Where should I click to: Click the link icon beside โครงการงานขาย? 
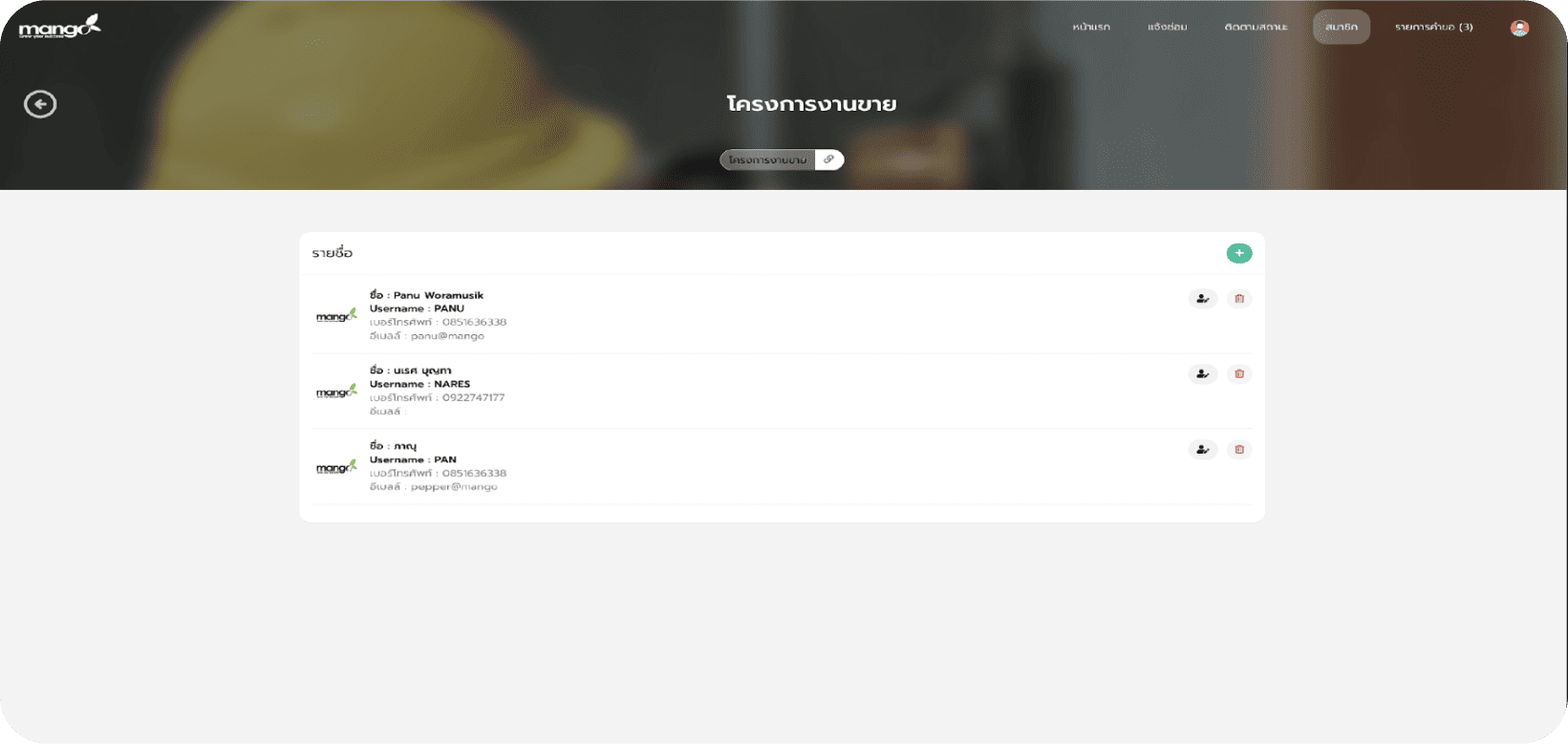click(x=828, y=159)
